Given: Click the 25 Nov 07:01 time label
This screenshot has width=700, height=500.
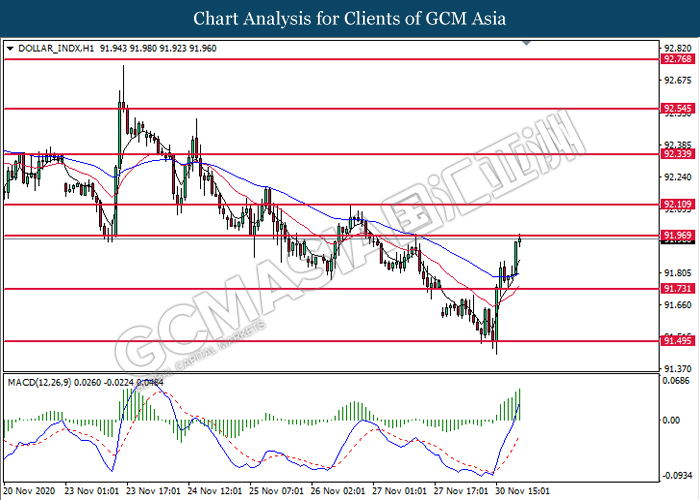Looking at the screenshot, I should click(x=277, y=491).
